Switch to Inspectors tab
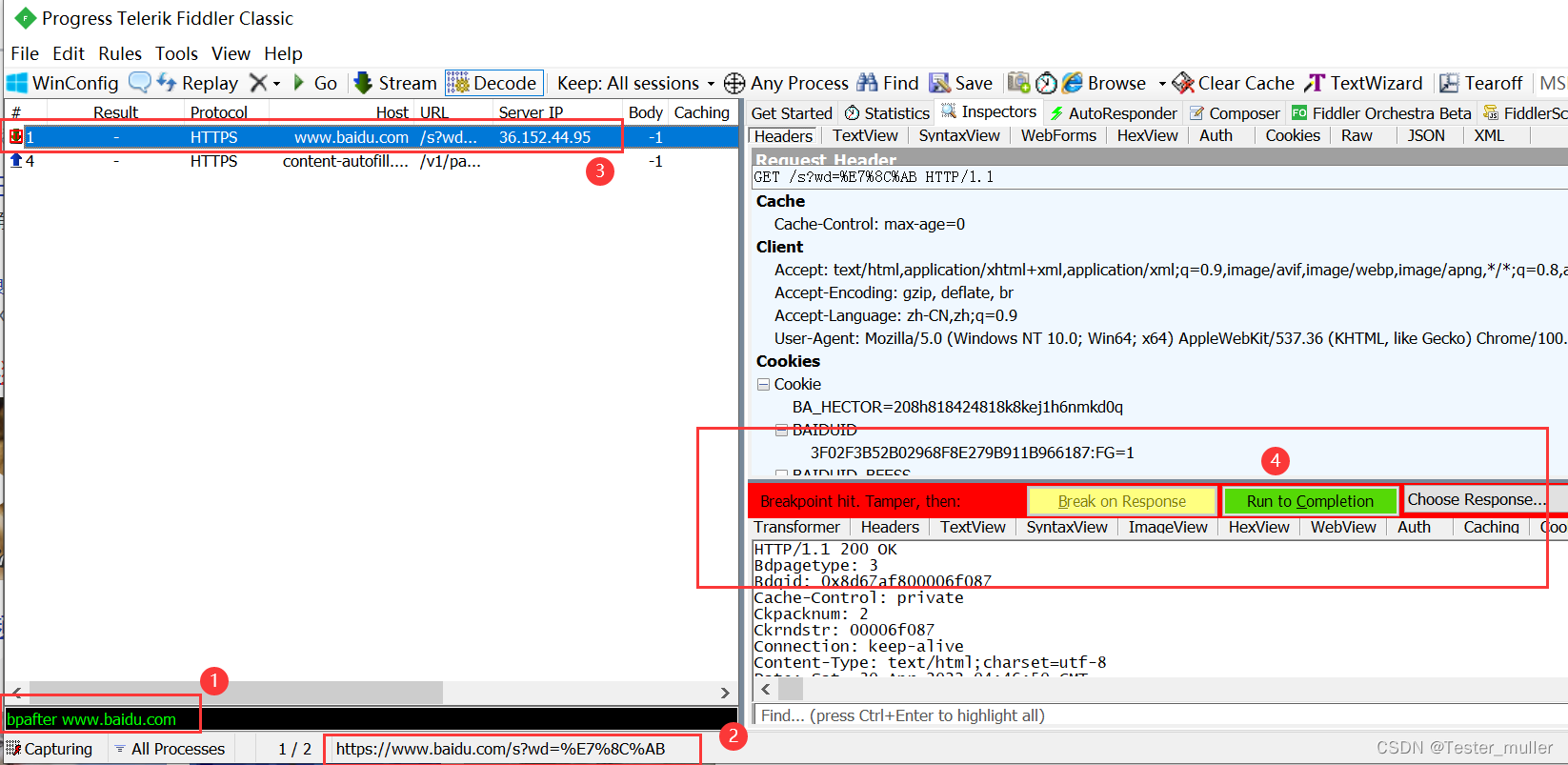 pyautogui.click(x=989, y=111)
